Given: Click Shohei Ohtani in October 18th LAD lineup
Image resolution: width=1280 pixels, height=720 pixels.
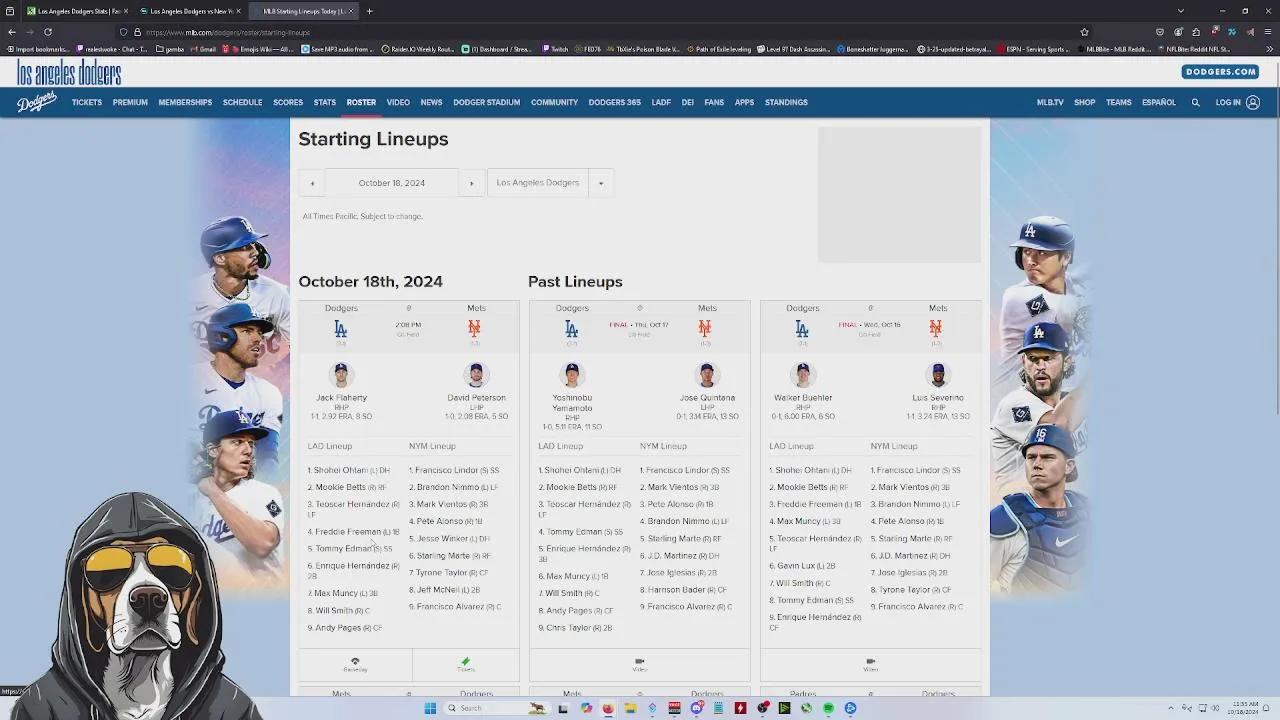Looking at the screenshot, I should pyautogui.click(x=341, y=470).
